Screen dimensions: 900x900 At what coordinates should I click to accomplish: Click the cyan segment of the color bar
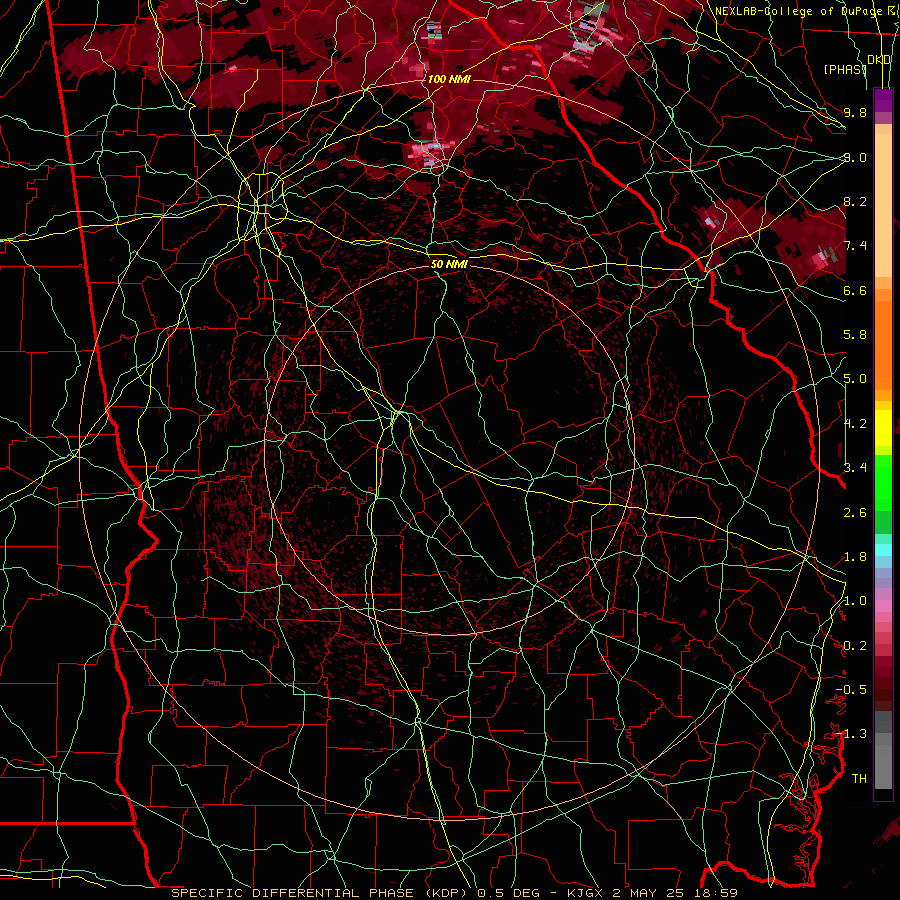click(883, 550)
